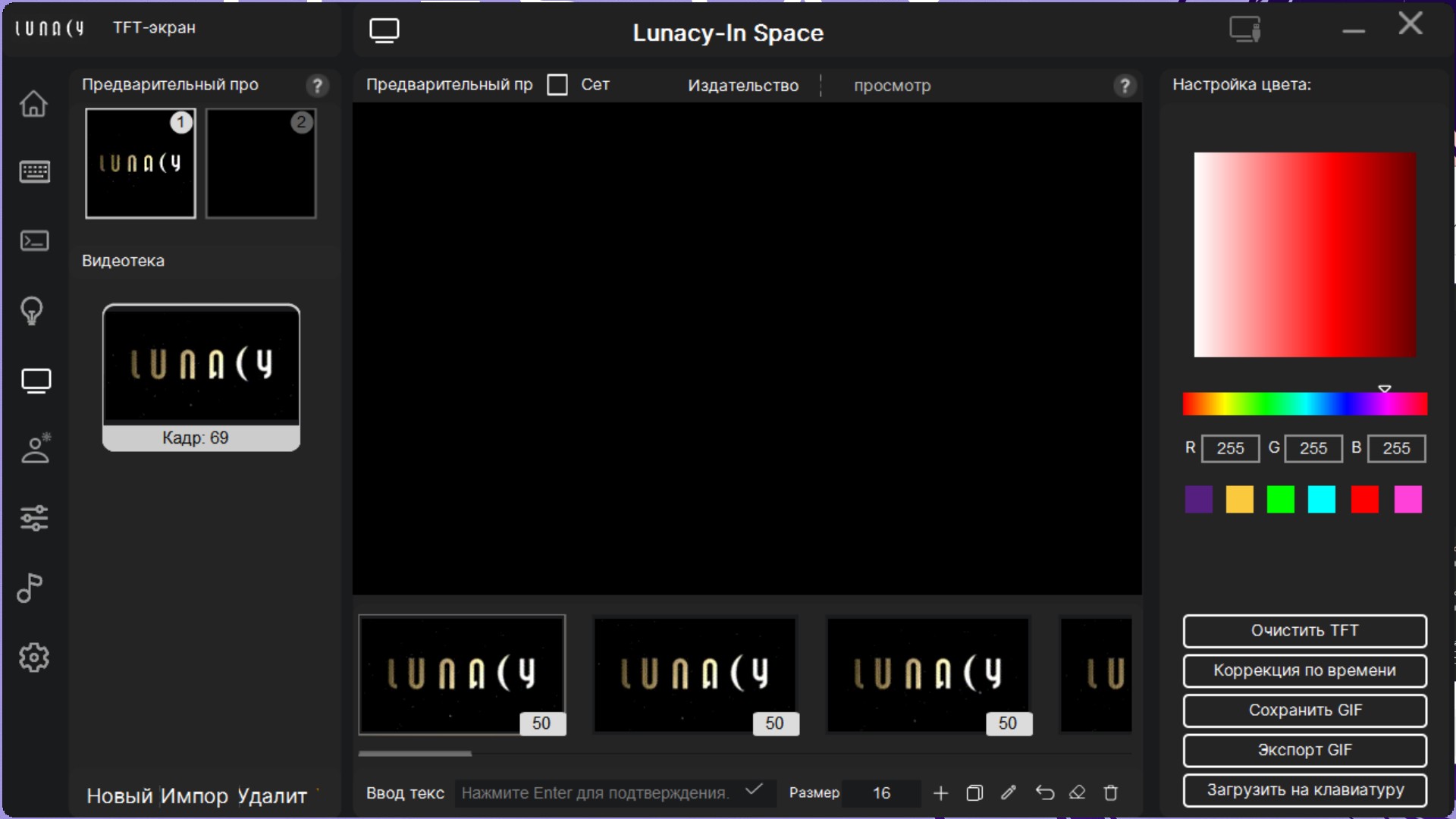Open help for the center preview panel

pos(1125,86)
